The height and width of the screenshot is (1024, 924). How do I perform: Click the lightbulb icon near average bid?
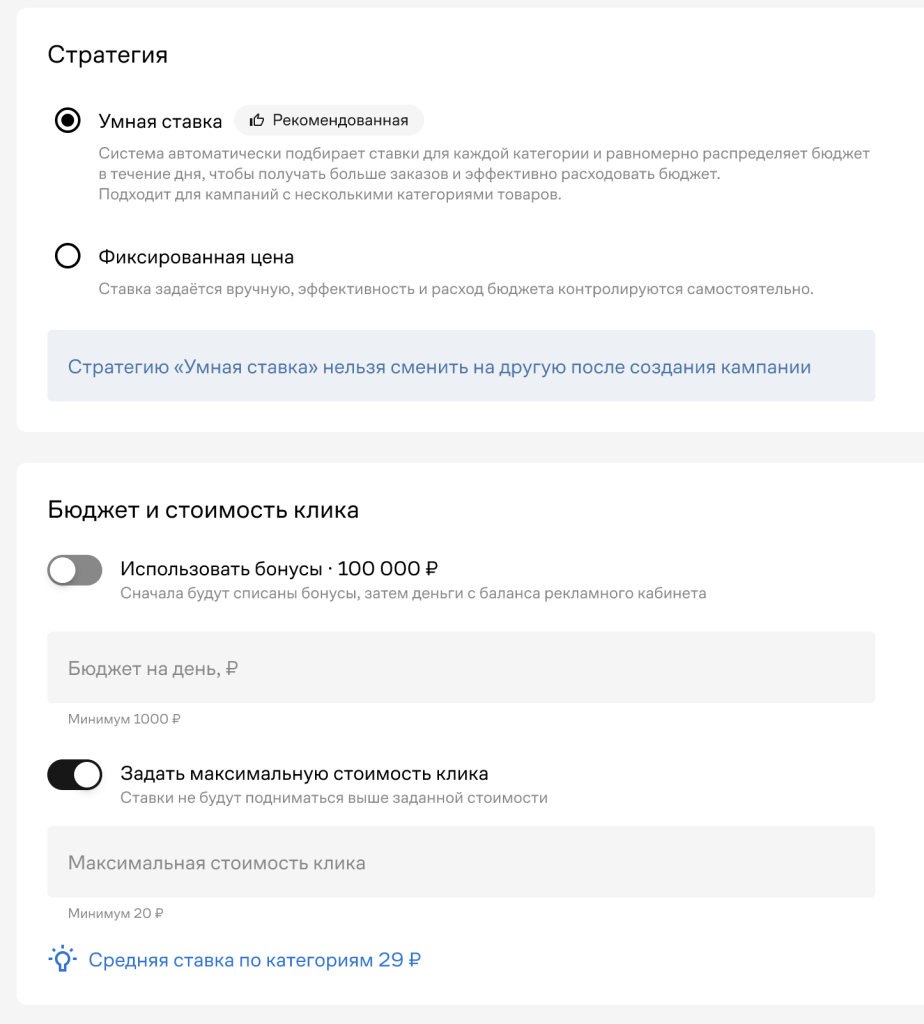point(62,959)
